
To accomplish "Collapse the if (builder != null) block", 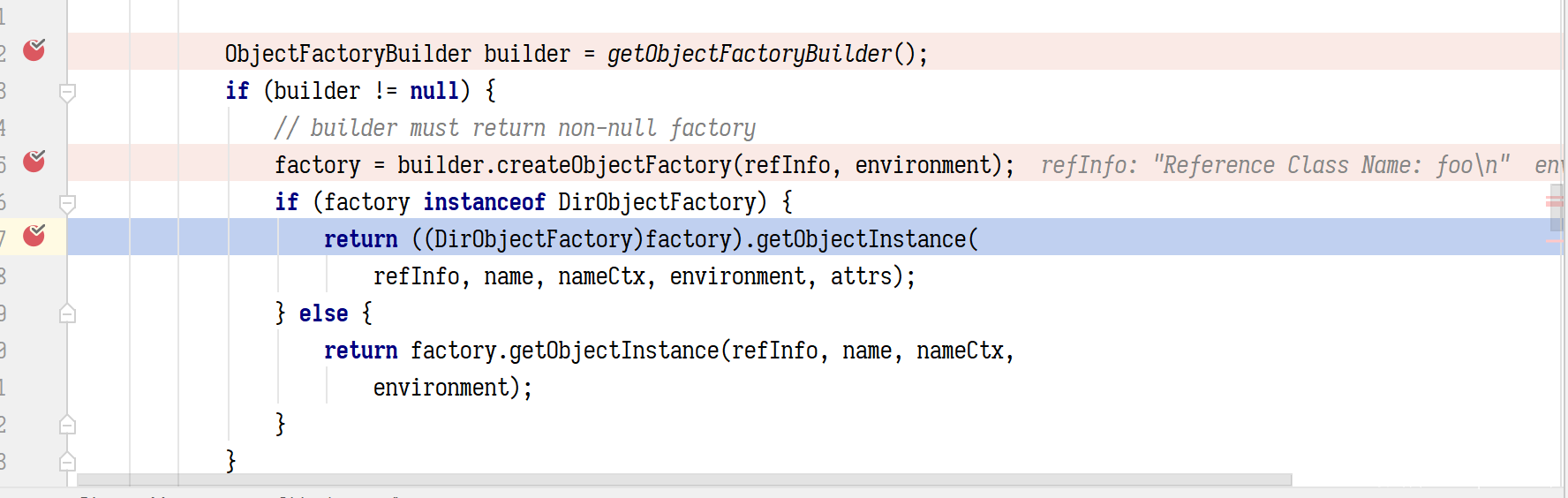I will tap(67, 92).
